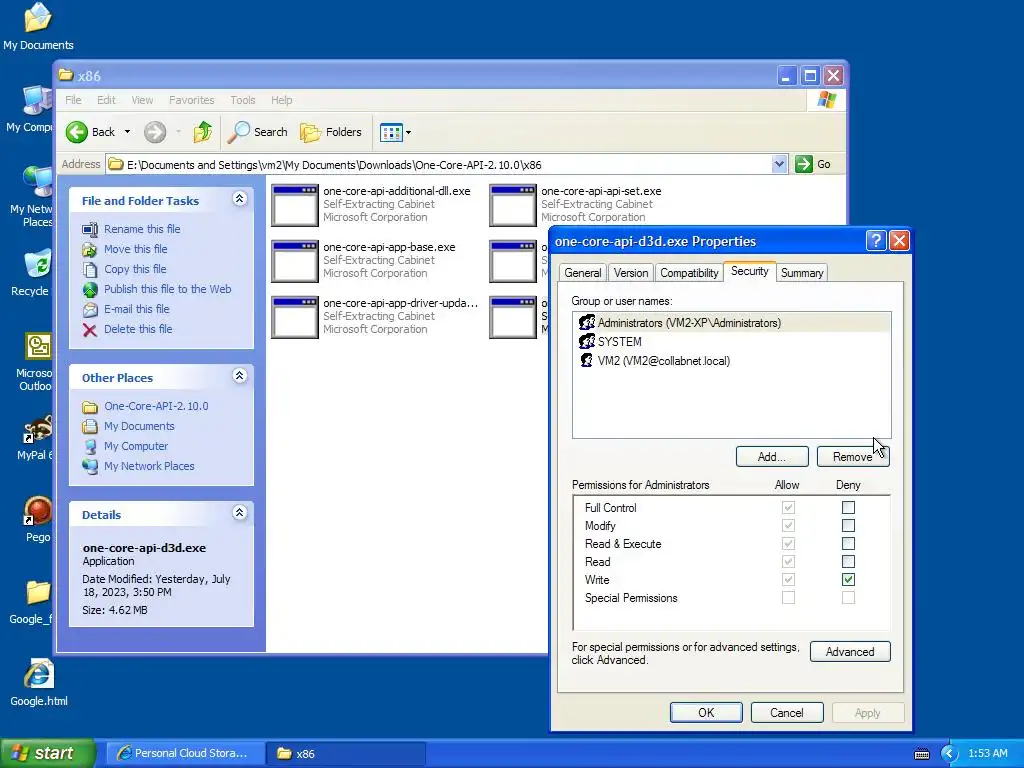This screenshot has height=768, width=1024.
Task: Go up one folder level icon
Action: [x=202, y=132]
